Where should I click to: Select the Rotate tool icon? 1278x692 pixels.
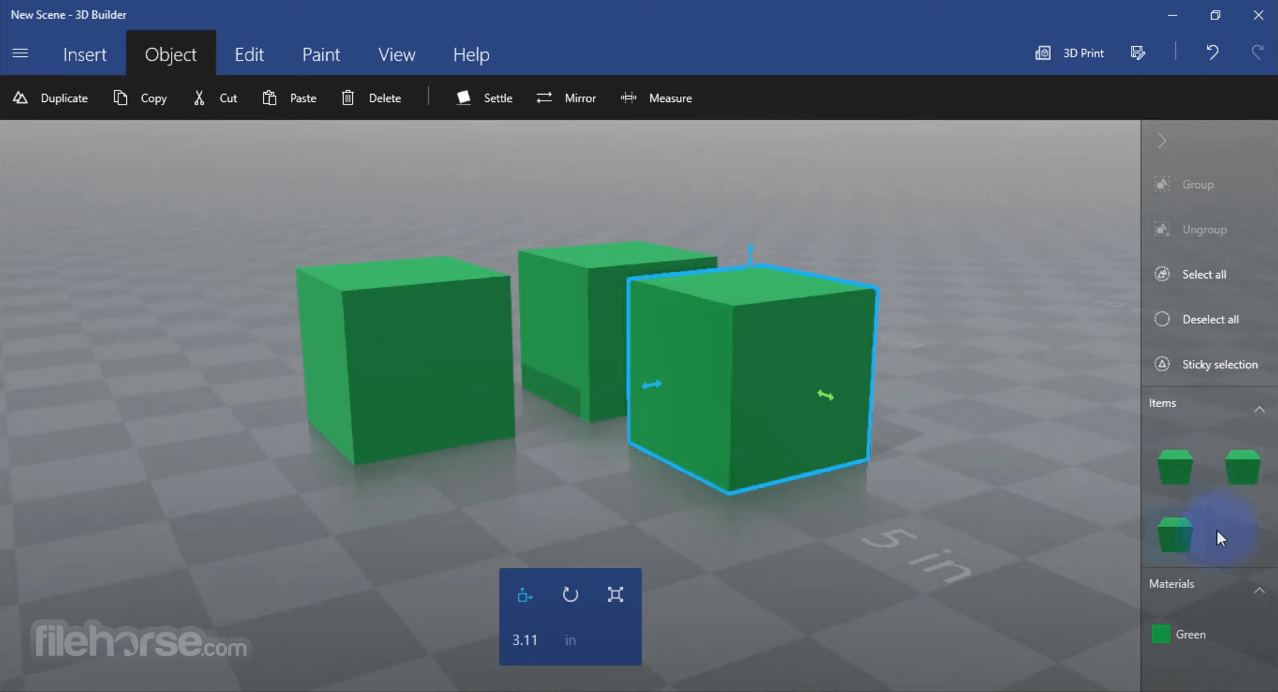(570, 595)
